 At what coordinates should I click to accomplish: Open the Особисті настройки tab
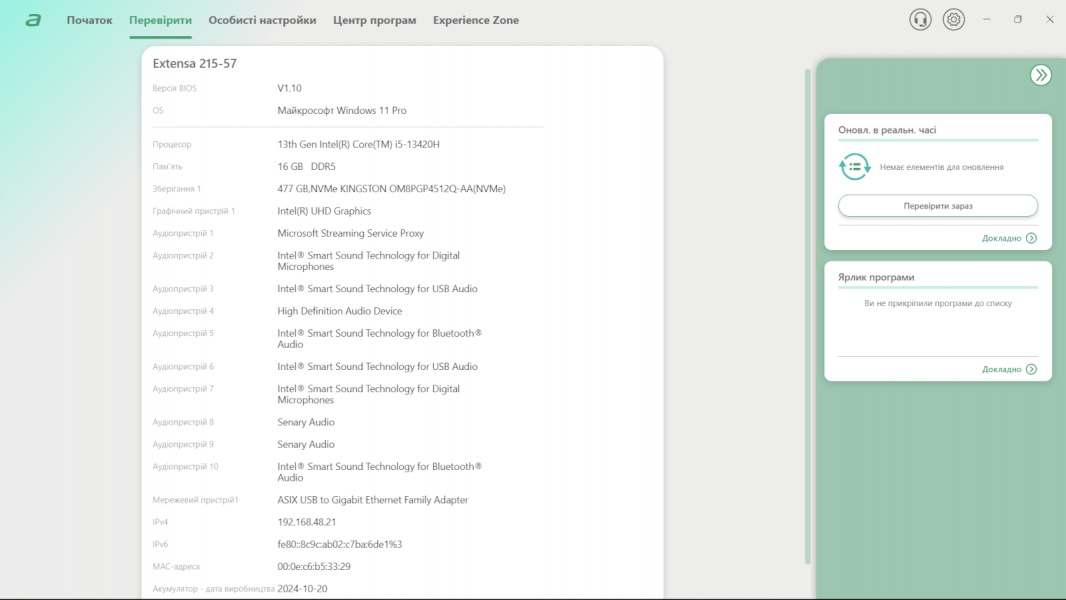point(262,20)
